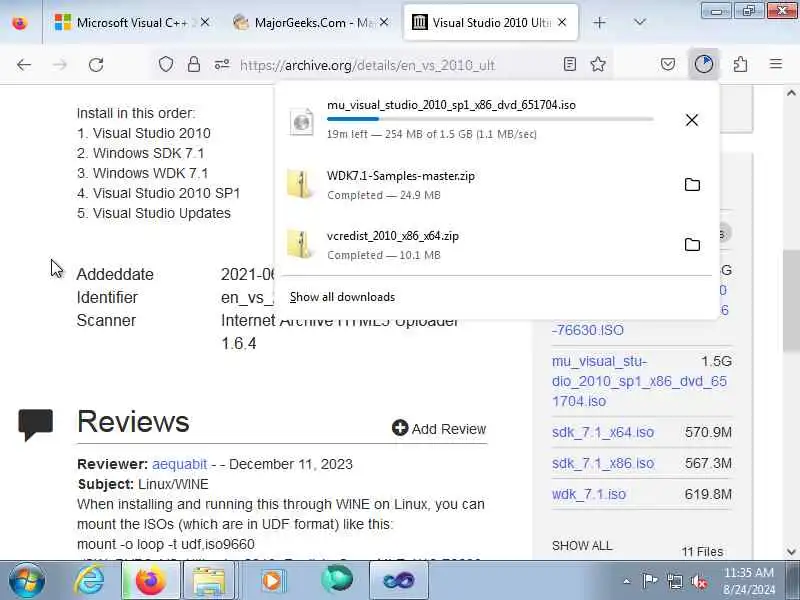Select the '11 Files' text
800x600 pixels.
(703, 552)
